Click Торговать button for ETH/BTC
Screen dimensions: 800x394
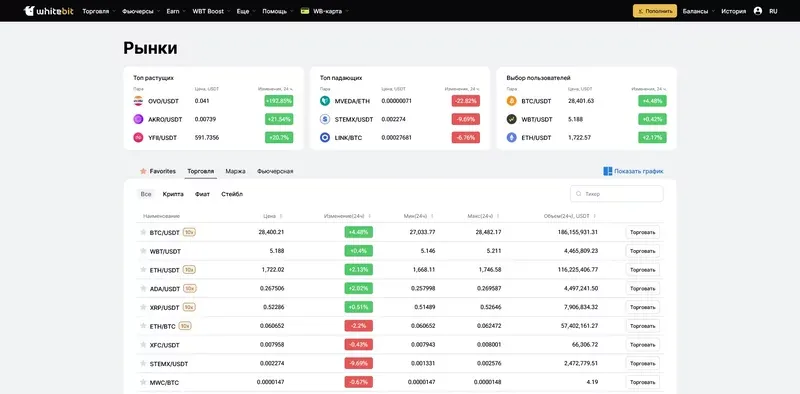642,326
